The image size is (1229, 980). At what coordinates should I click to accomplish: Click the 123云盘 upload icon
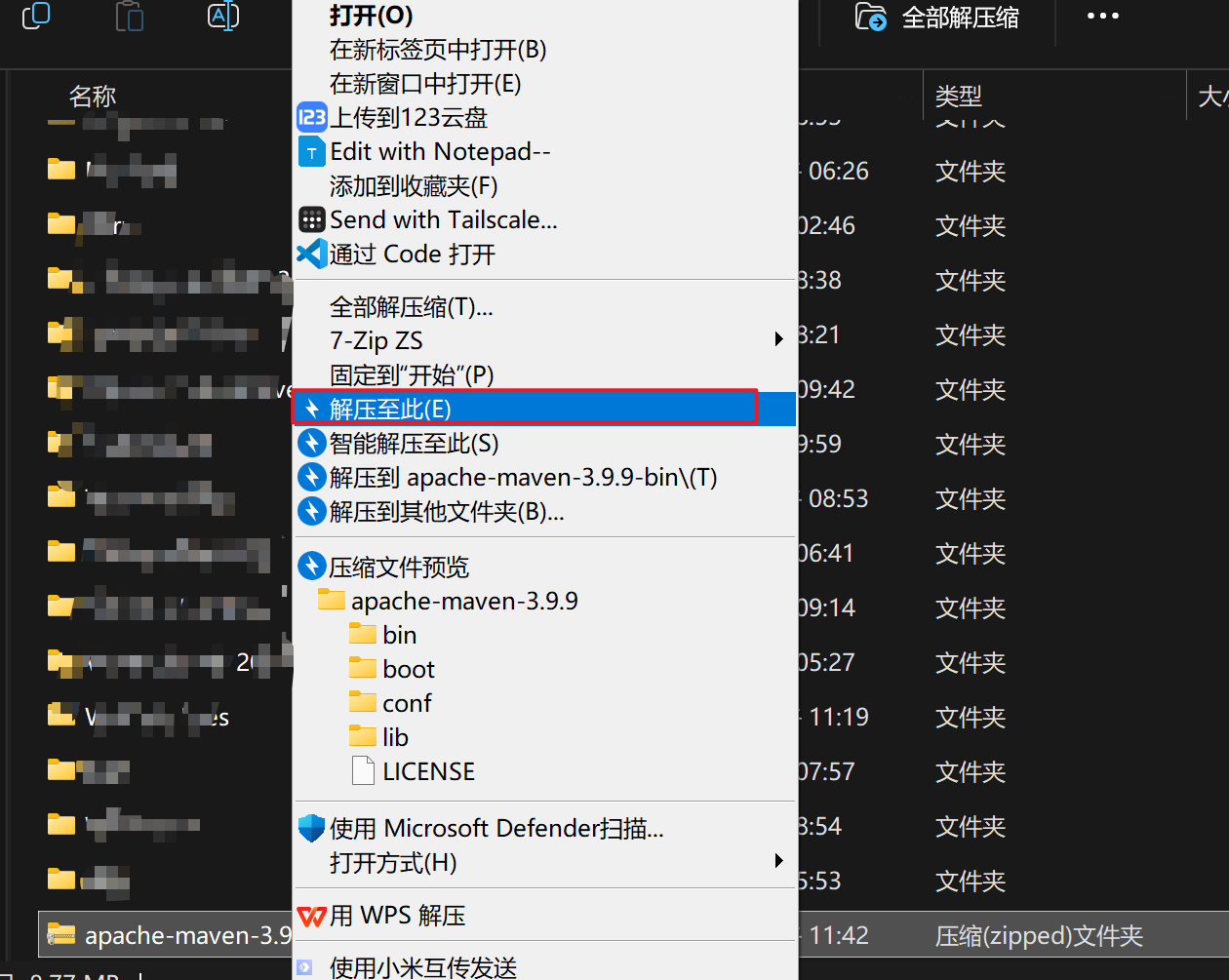(x=311, y=118)
